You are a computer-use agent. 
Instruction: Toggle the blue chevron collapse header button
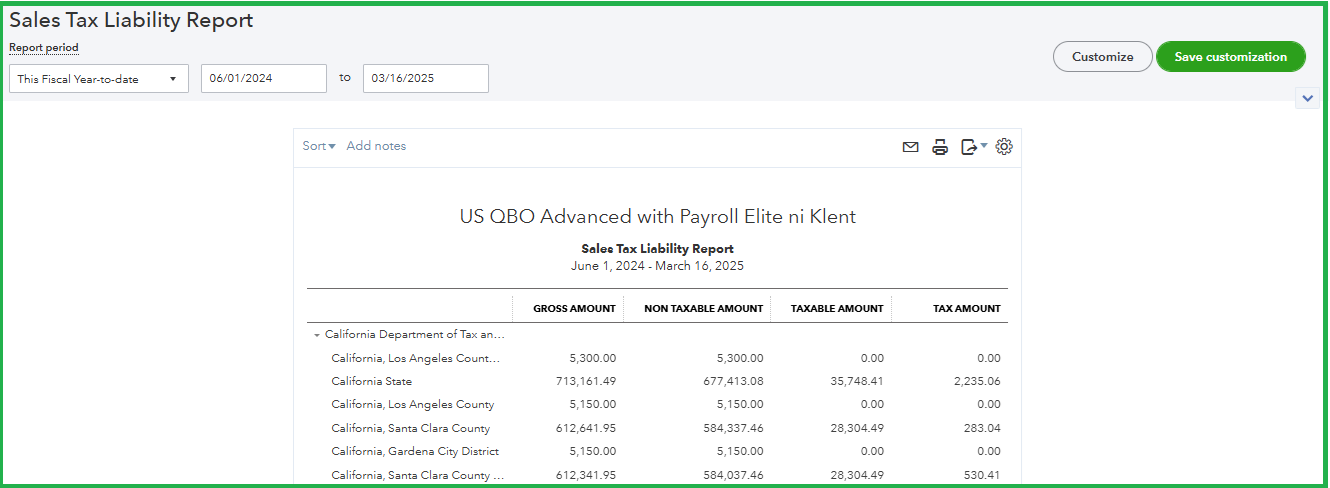pyautogui.click(x=1307, y=98)
